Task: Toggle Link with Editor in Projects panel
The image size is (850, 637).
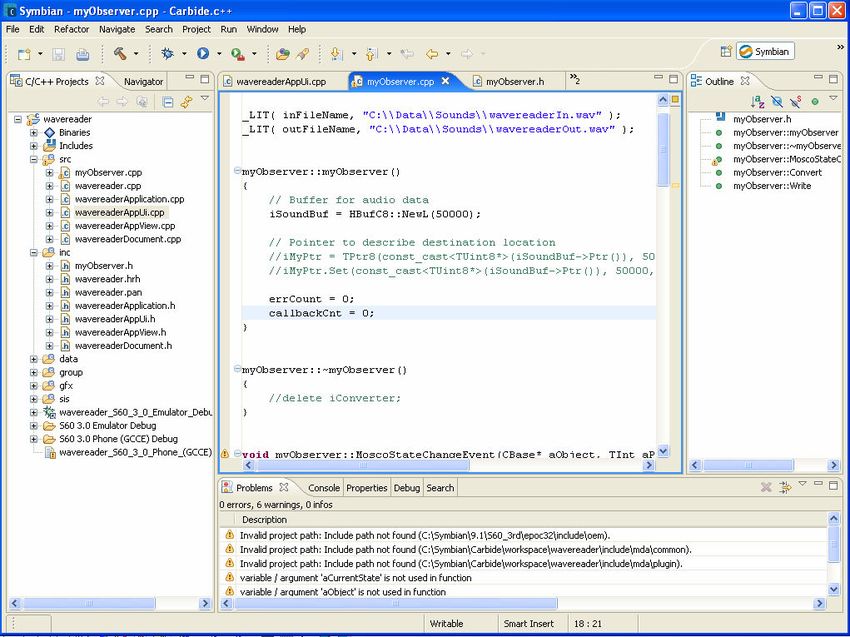Action: tap(186, 101)
